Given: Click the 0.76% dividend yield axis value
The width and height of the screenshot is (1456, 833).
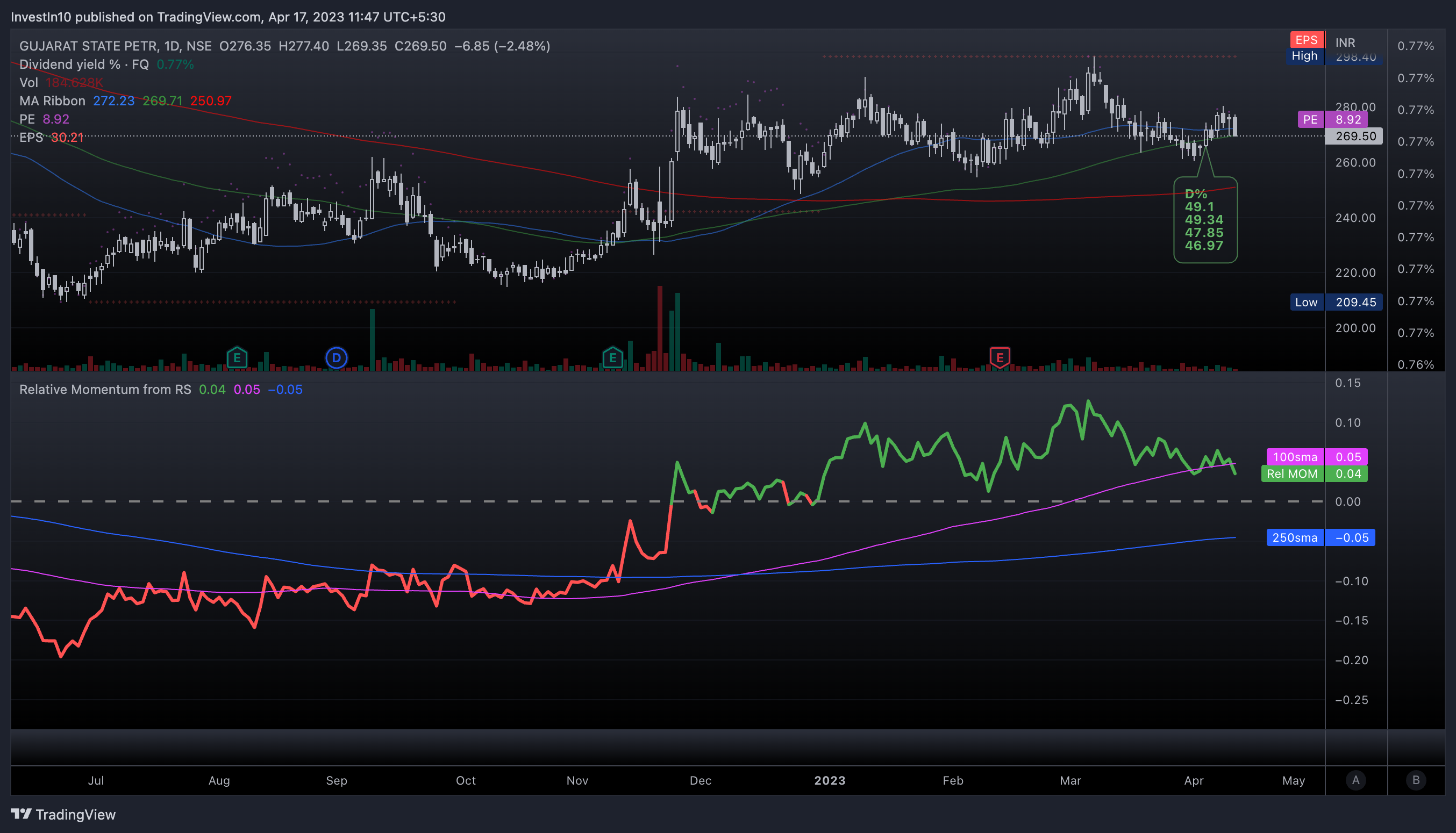Looking at the screenshot, I should 1415,364.
